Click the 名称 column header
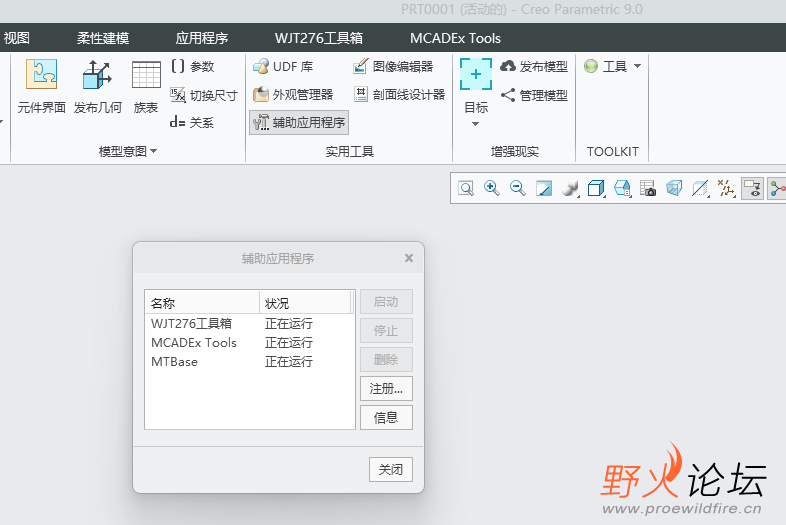The image size is (786, 525). tap(203, 303)
